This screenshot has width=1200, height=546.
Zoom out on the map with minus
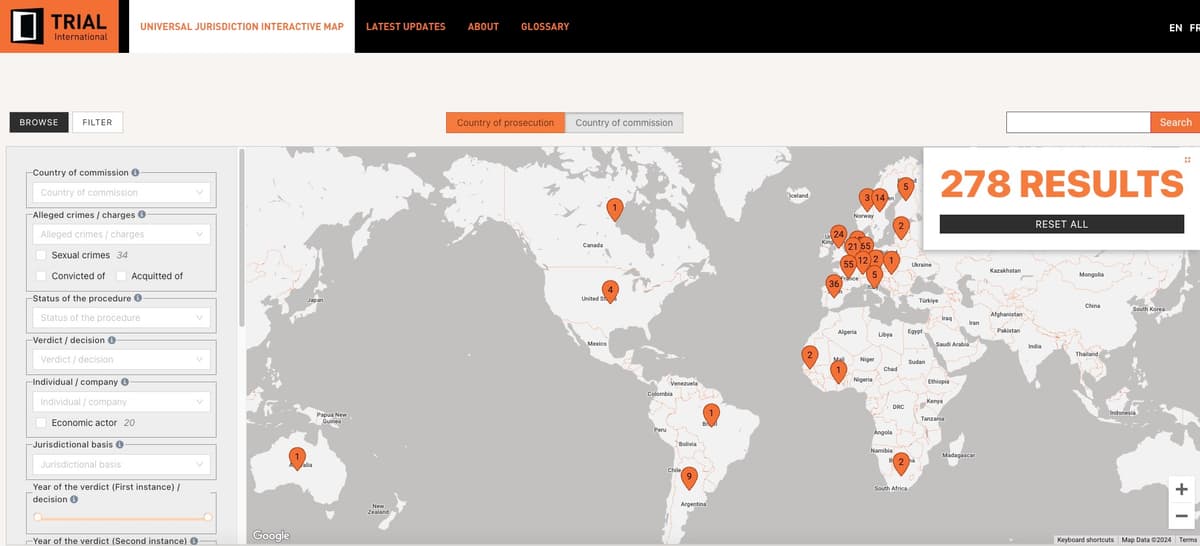click(1181, 516)
